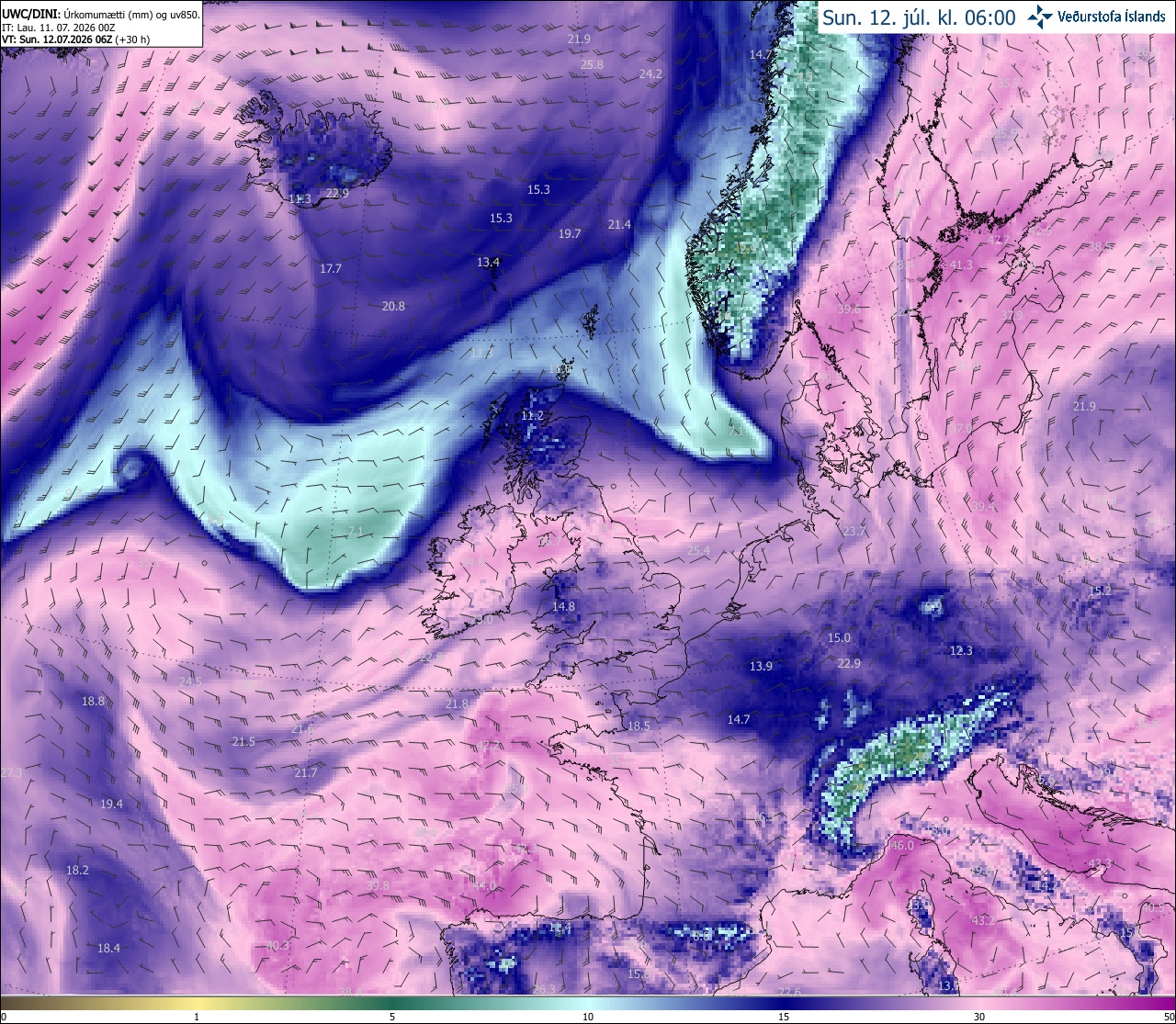Click the 17.7 value label south of Iceland

pos(331,269)
